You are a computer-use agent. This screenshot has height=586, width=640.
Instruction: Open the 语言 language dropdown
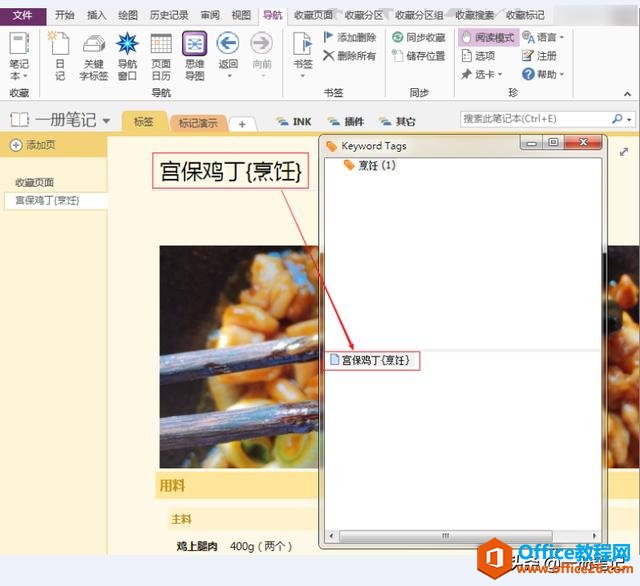point(544,37)
